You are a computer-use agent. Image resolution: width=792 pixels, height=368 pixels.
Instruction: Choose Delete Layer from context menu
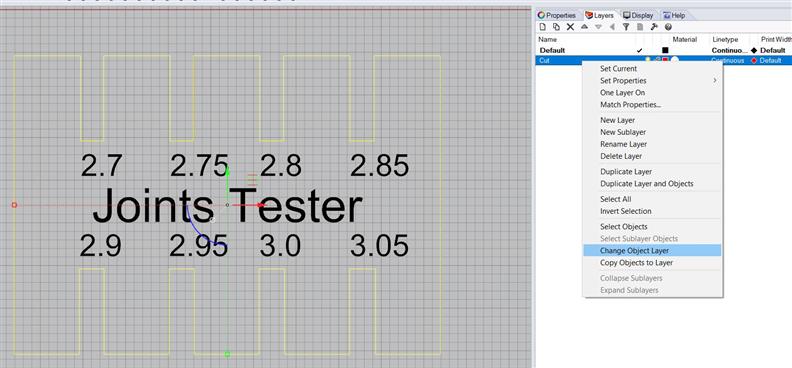click(x=621, y=156)
